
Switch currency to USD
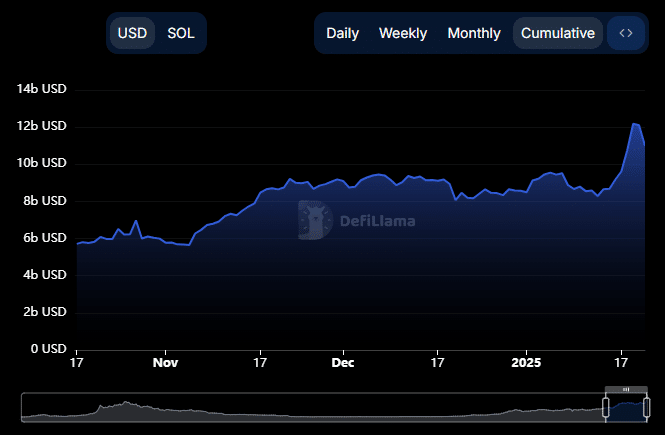click(132, 33)
